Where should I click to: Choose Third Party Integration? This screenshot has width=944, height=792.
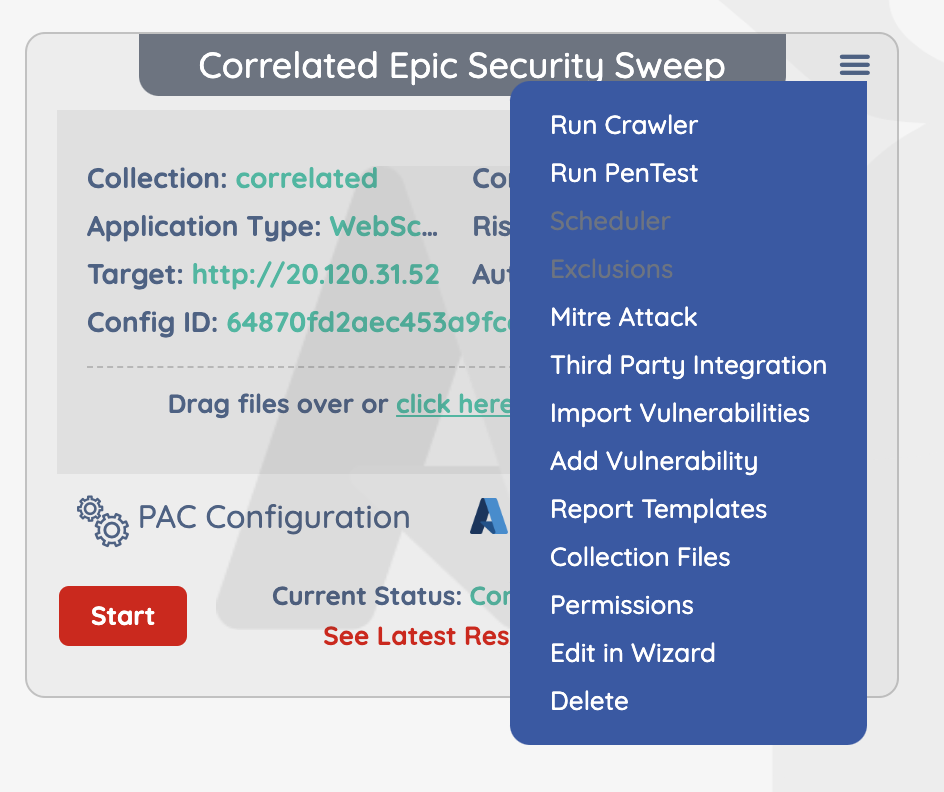click(x=688, y=365)
